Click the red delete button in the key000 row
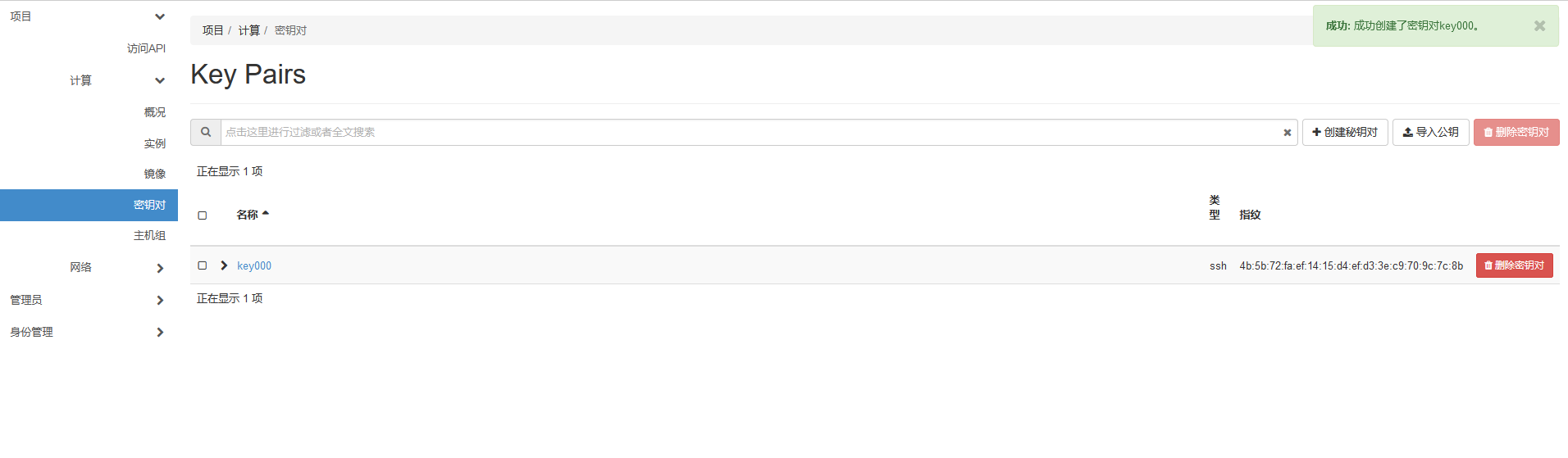This screenshot has height=458, width=1568. coord(1514,265)
